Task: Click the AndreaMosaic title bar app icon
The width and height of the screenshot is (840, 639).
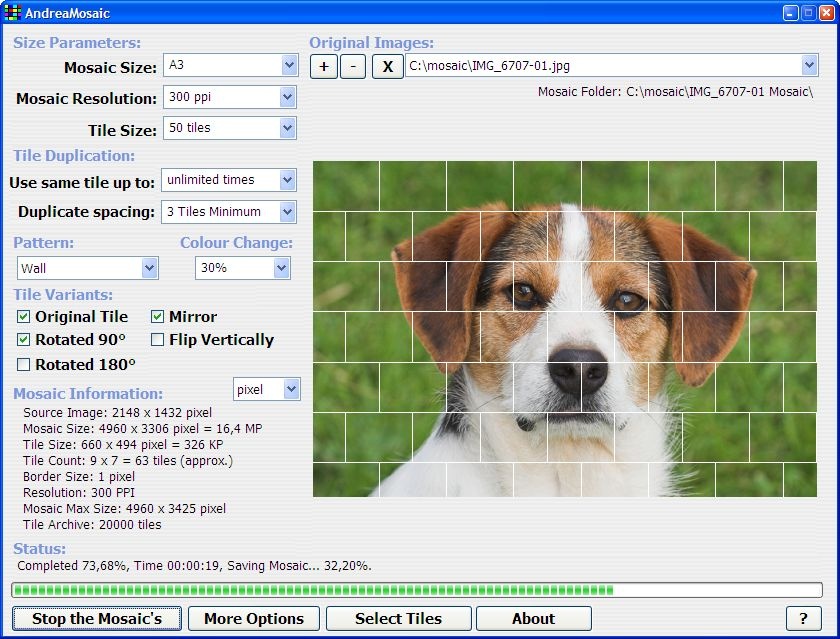Action: [12, 13]
